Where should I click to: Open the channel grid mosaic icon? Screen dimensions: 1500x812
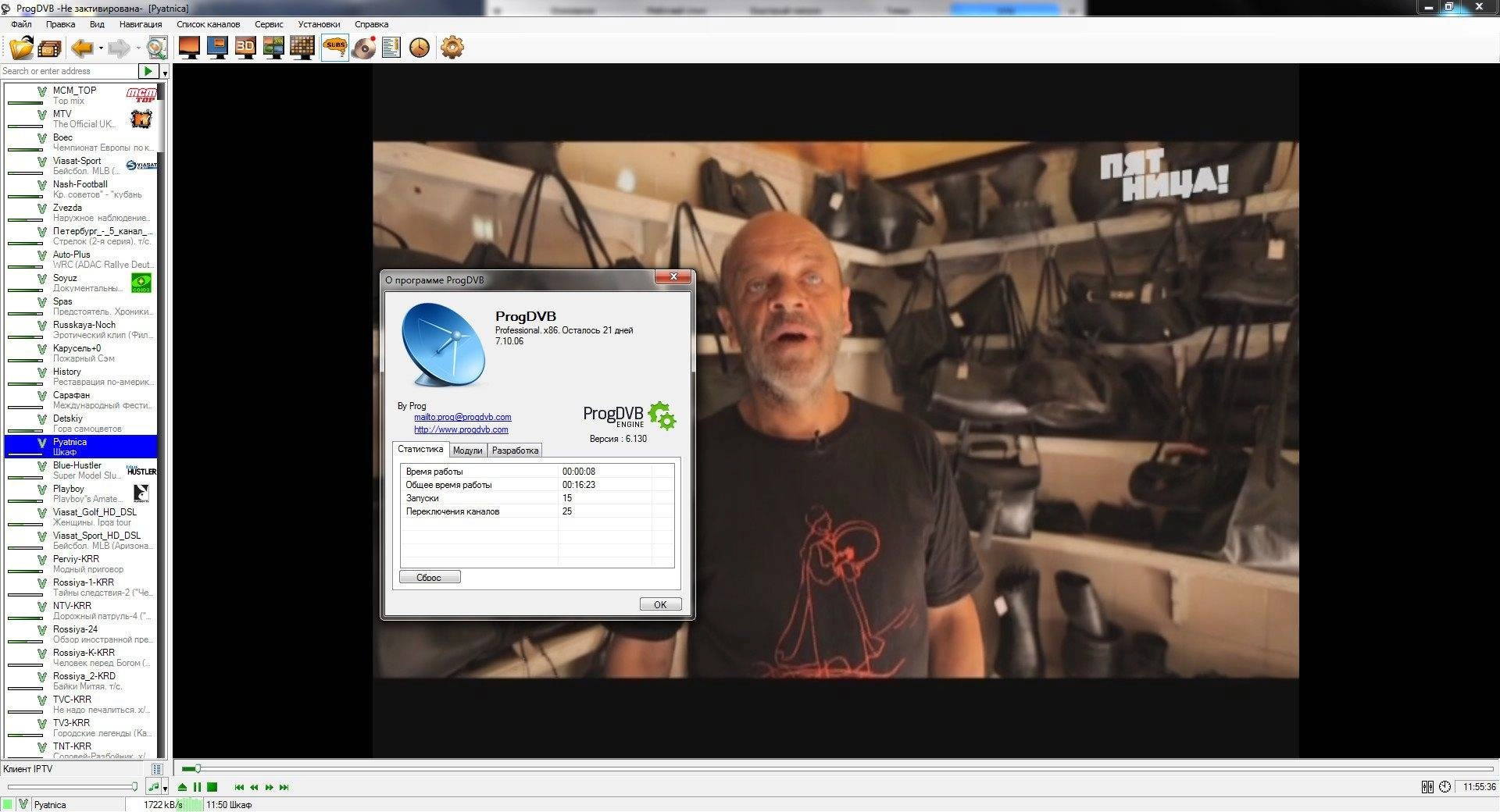pos(302,48)
